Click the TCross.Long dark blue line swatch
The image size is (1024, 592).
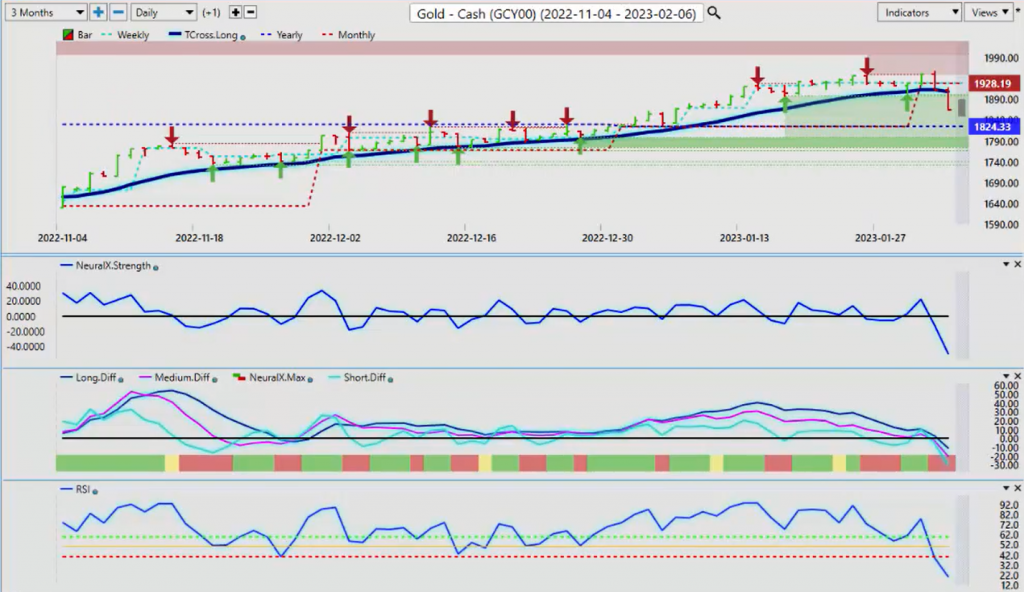[174, 35]
